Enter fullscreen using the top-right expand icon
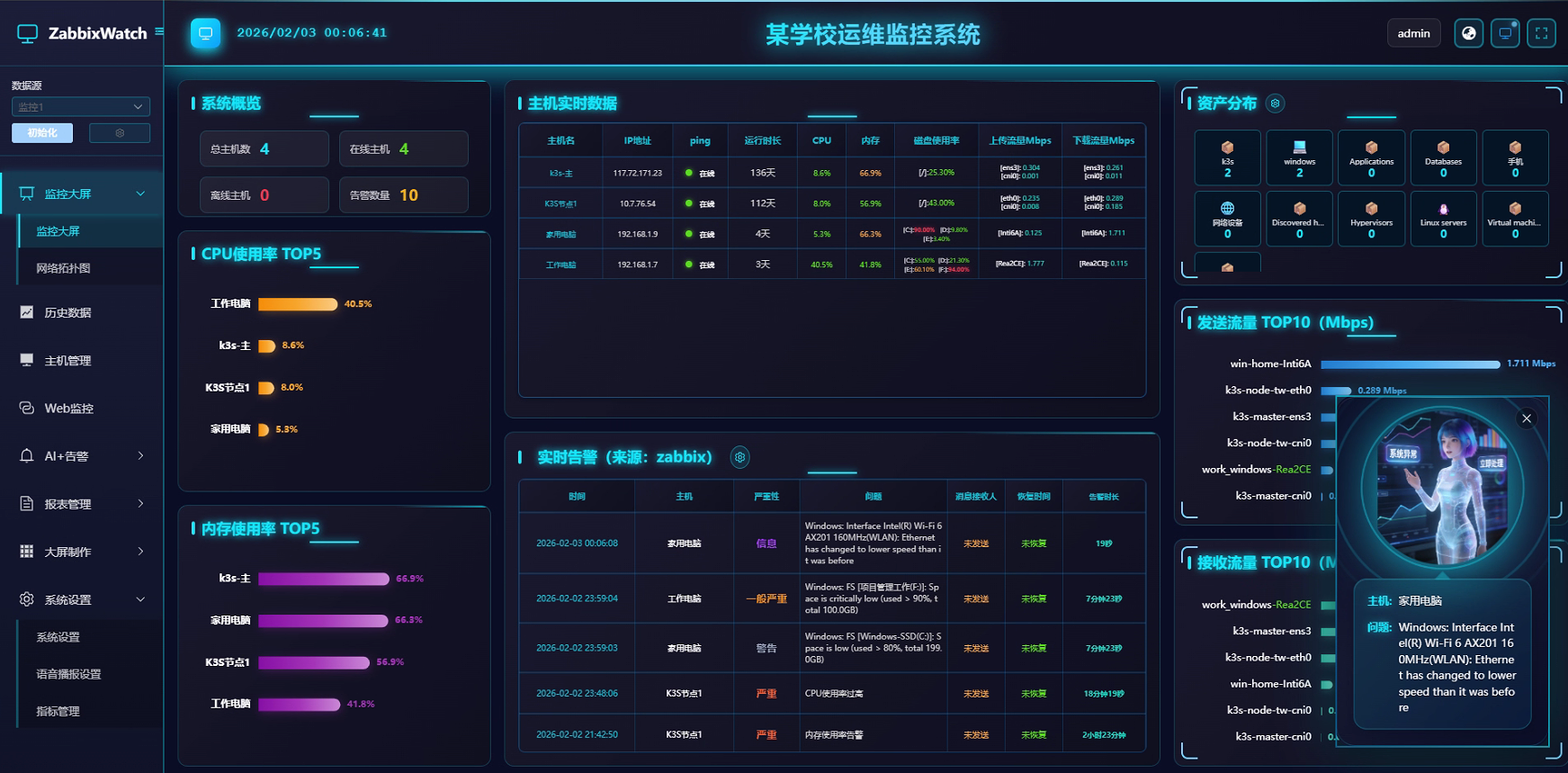The image size is (1568, 773). 1541,33
